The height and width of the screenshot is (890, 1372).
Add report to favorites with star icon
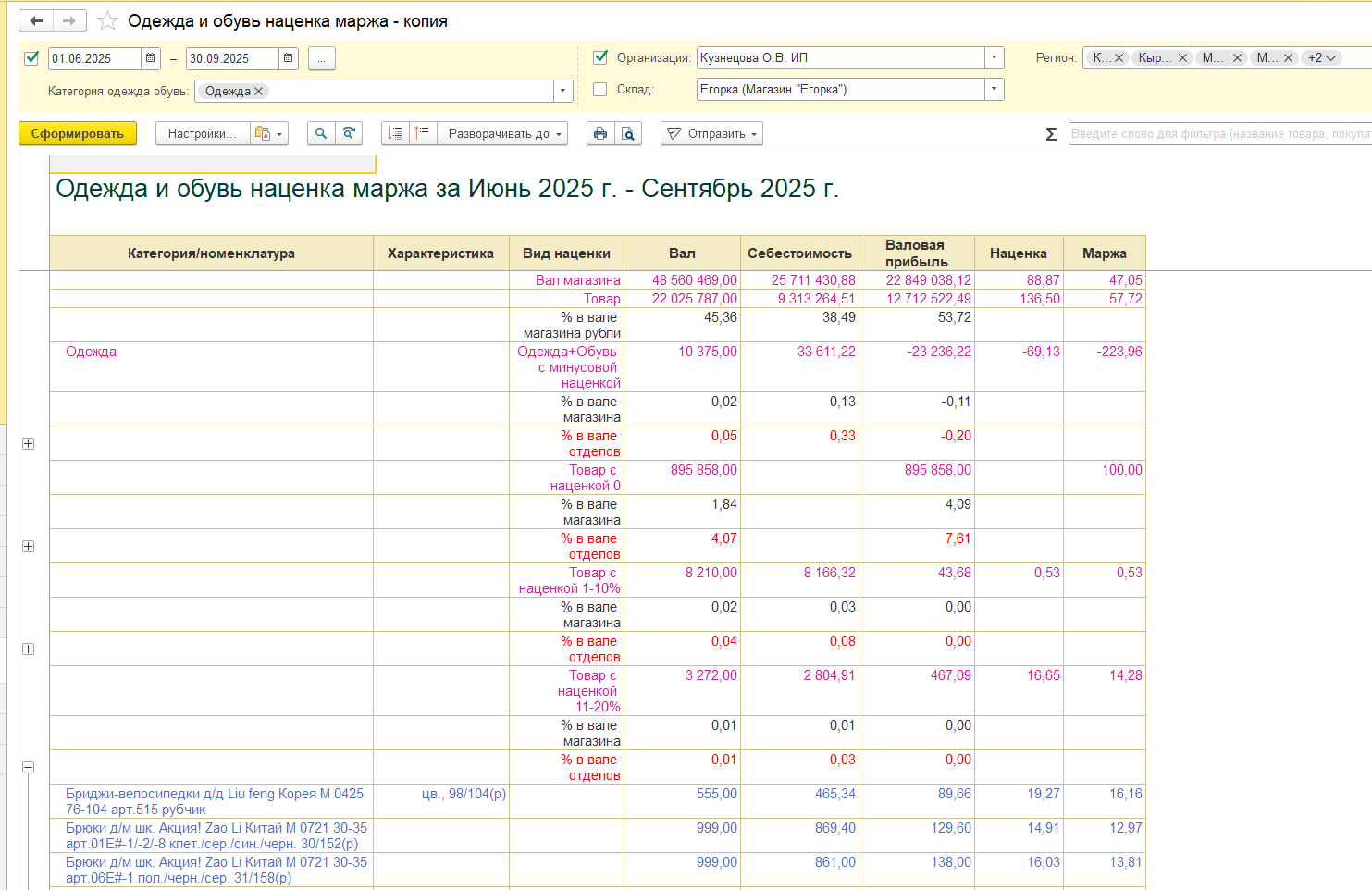tap(107, 20)
